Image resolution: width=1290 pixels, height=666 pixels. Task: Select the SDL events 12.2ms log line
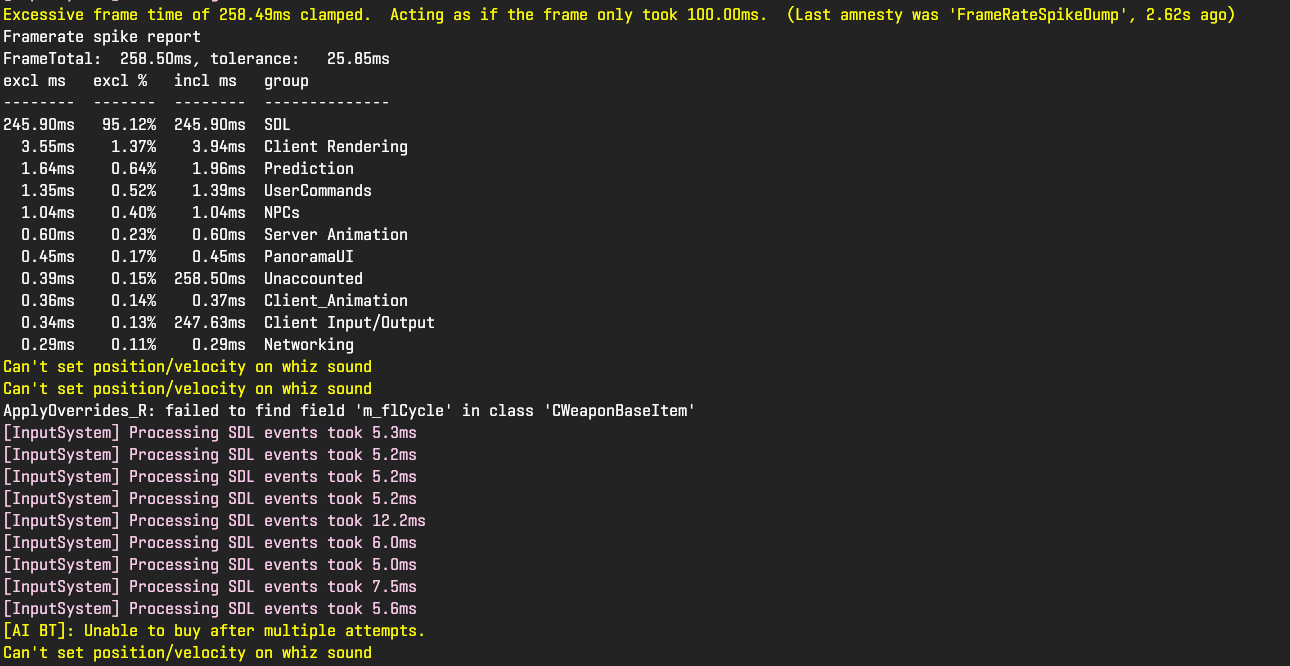click(x=214, y=521)
